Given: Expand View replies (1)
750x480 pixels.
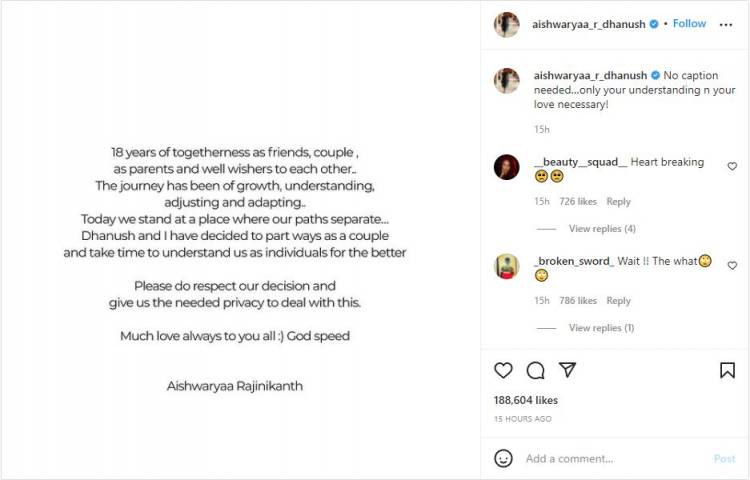Looking at the screenshot, I should coord(601,328).
